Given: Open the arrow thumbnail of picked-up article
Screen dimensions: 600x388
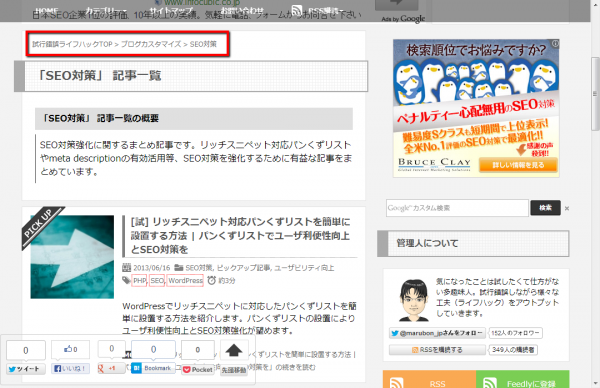Looking at the screenshot, I should coord(72,257).
